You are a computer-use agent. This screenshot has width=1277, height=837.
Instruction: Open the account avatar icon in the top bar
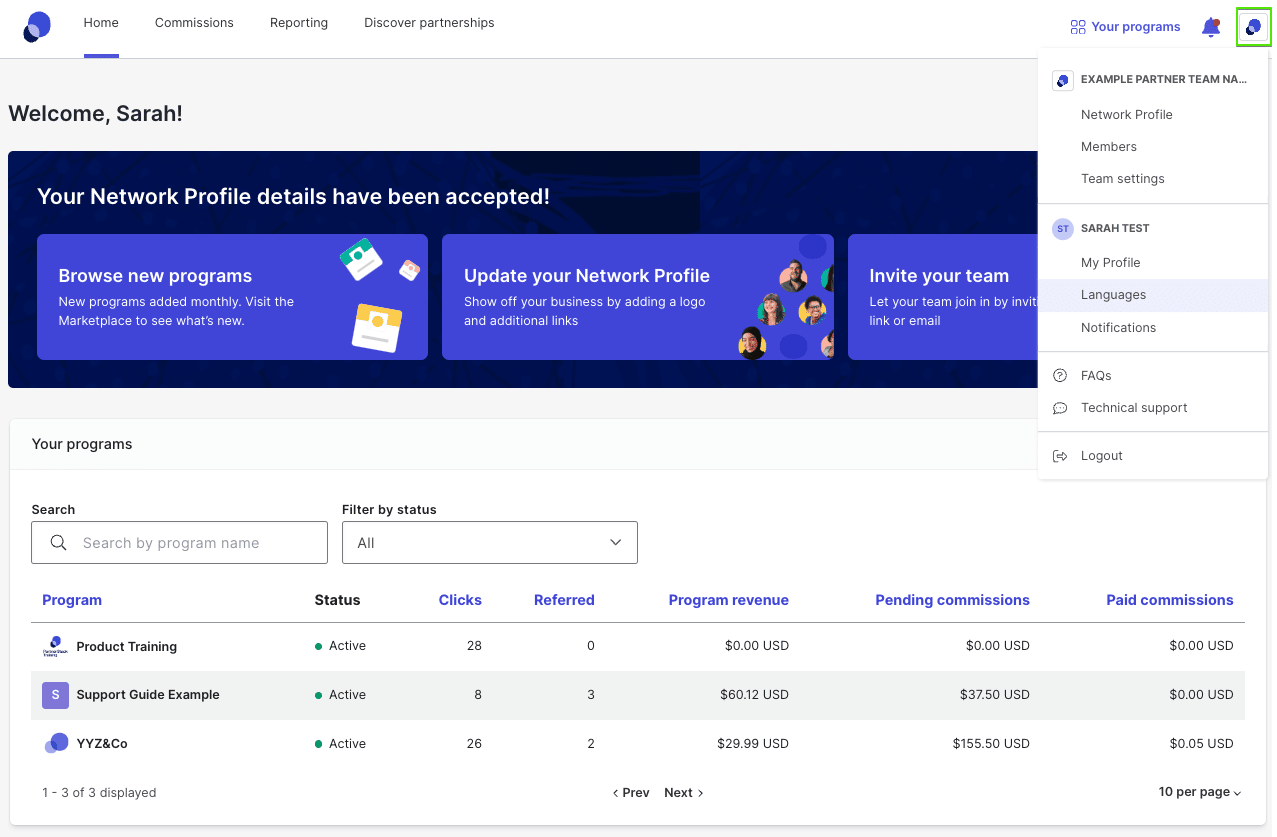coord(1253,27)
